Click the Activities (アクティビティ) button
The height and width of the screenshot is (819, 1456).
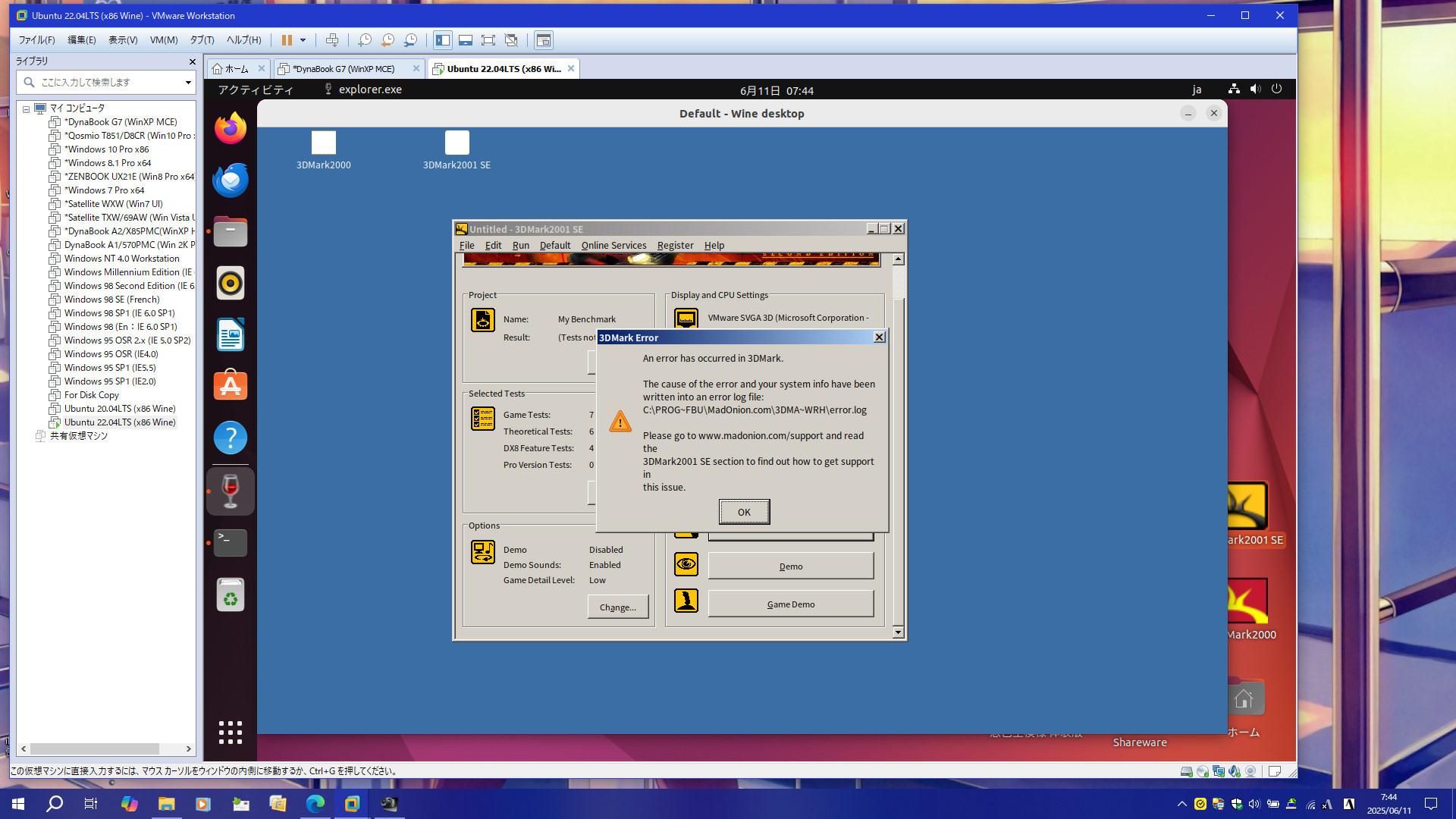256,89
